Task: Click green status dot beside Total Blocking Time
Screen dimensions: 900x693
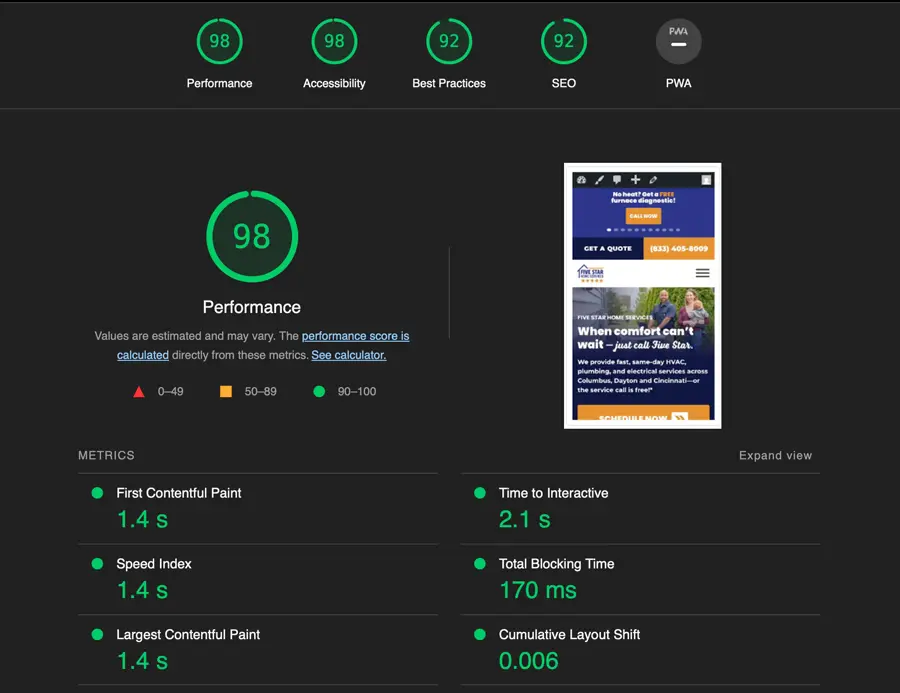Action: click(480, 564)
